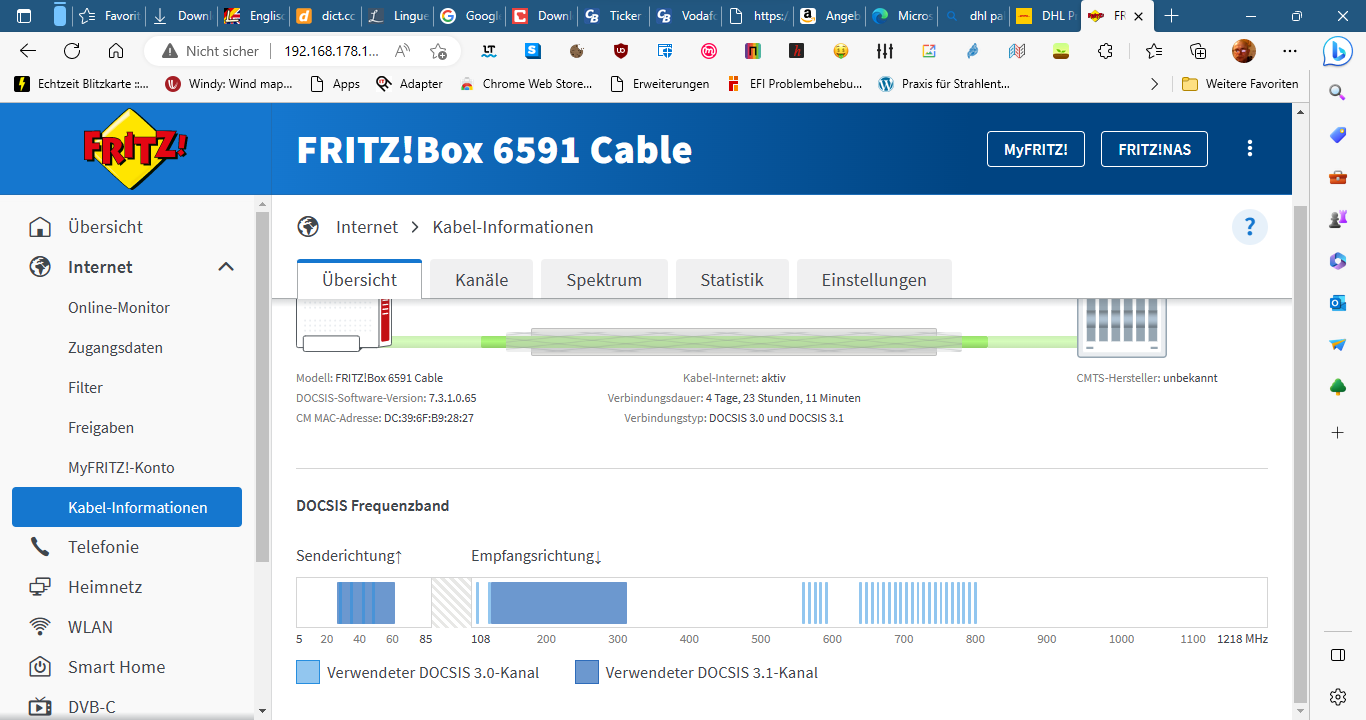1366x720 pixels.
Task: Open the sidebar Tools briefcase icon
Action: tap(1338, 177)
